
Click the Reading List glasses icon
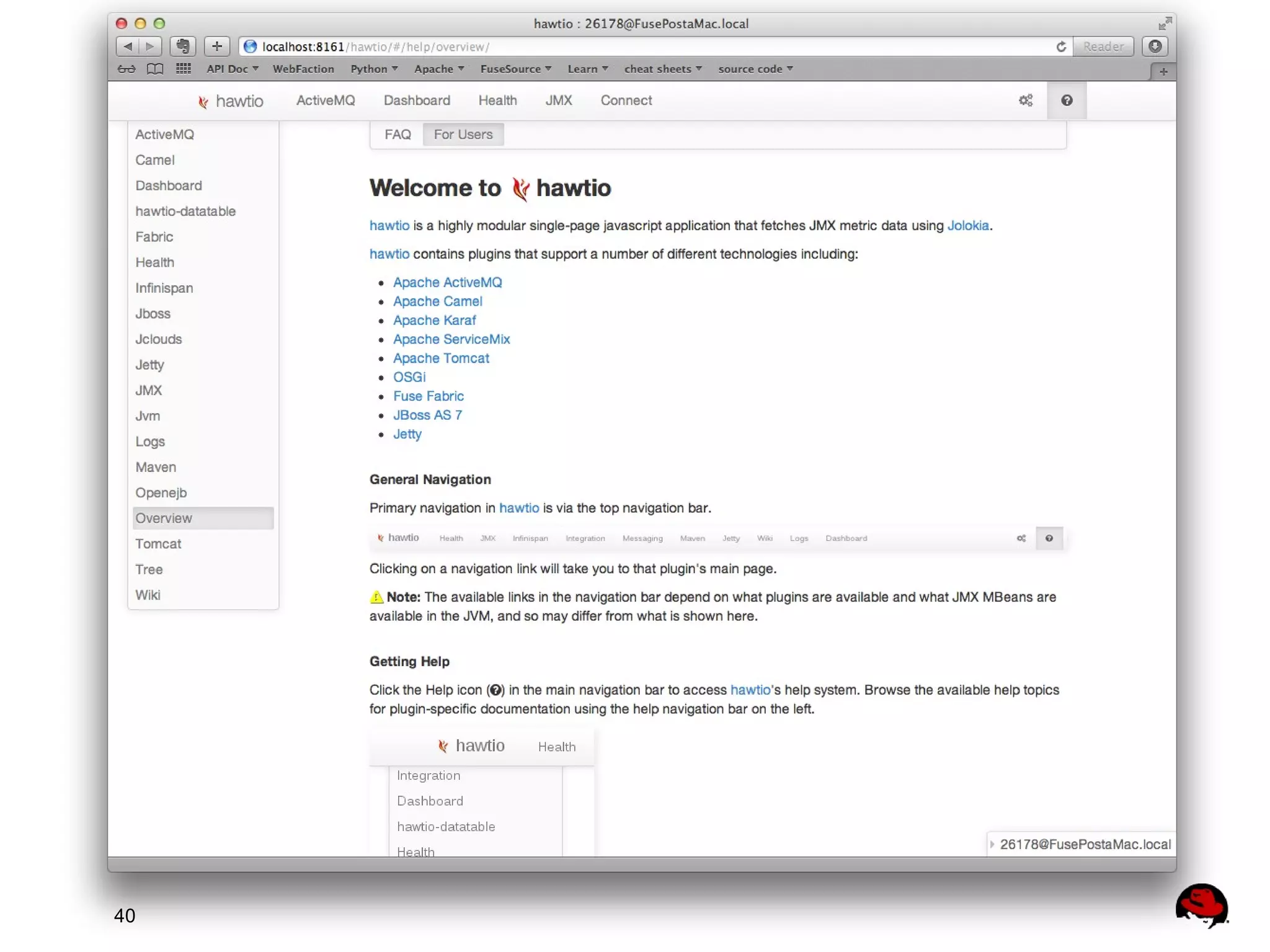[127, 69]
